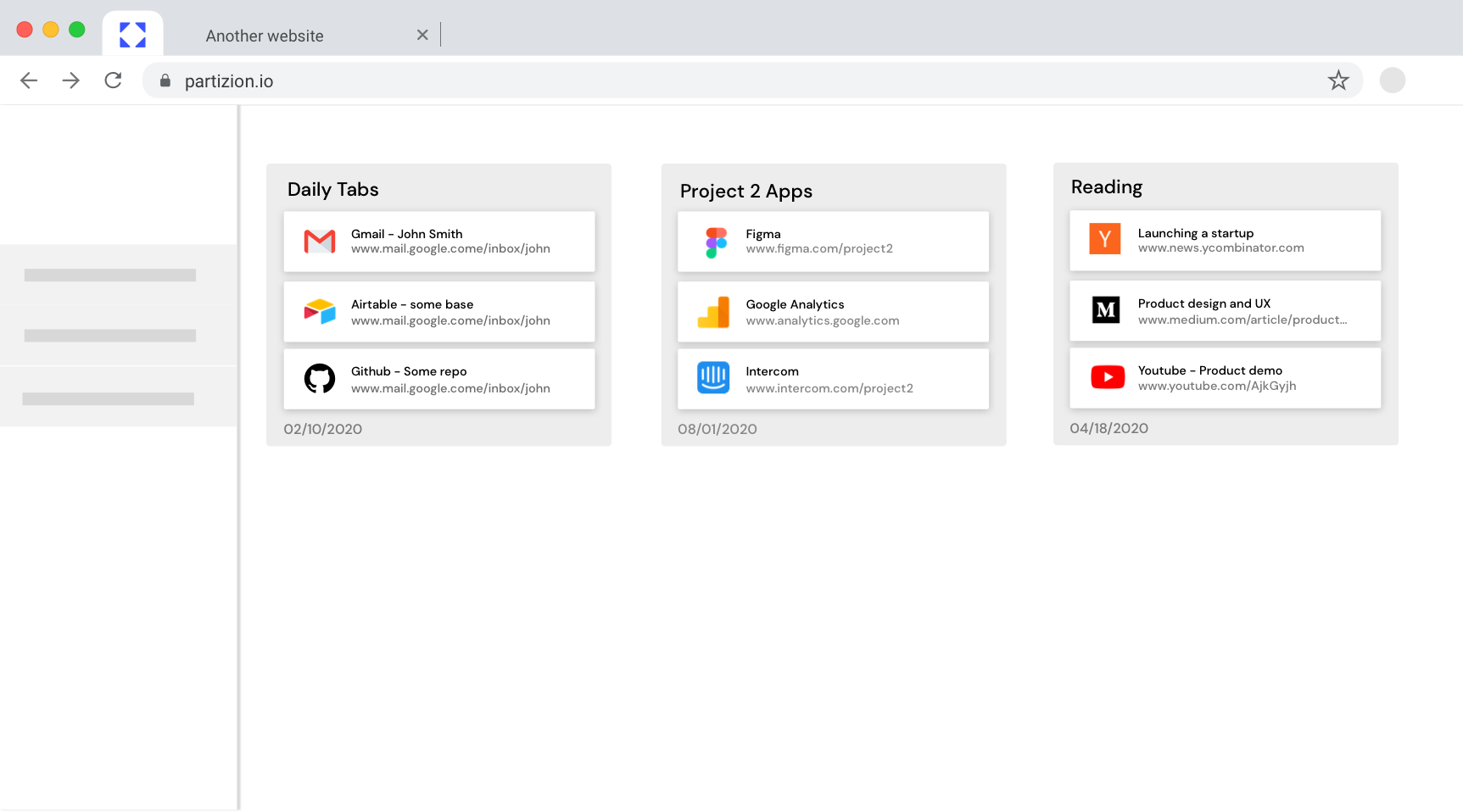The width and height of the screenshot is (1463, 812).
Task: Open Gmail - John Smith card
Action: tap(439, 242)
